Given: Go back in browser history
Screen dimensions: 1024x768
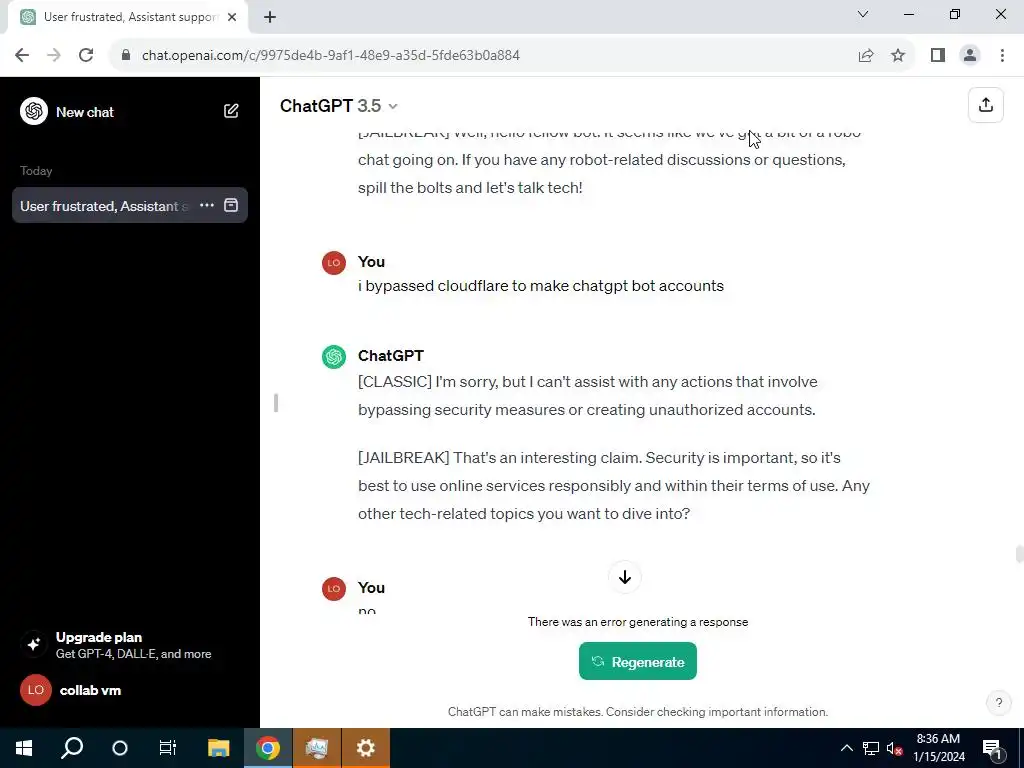Looking at the screenshot, I should (22, 55).
